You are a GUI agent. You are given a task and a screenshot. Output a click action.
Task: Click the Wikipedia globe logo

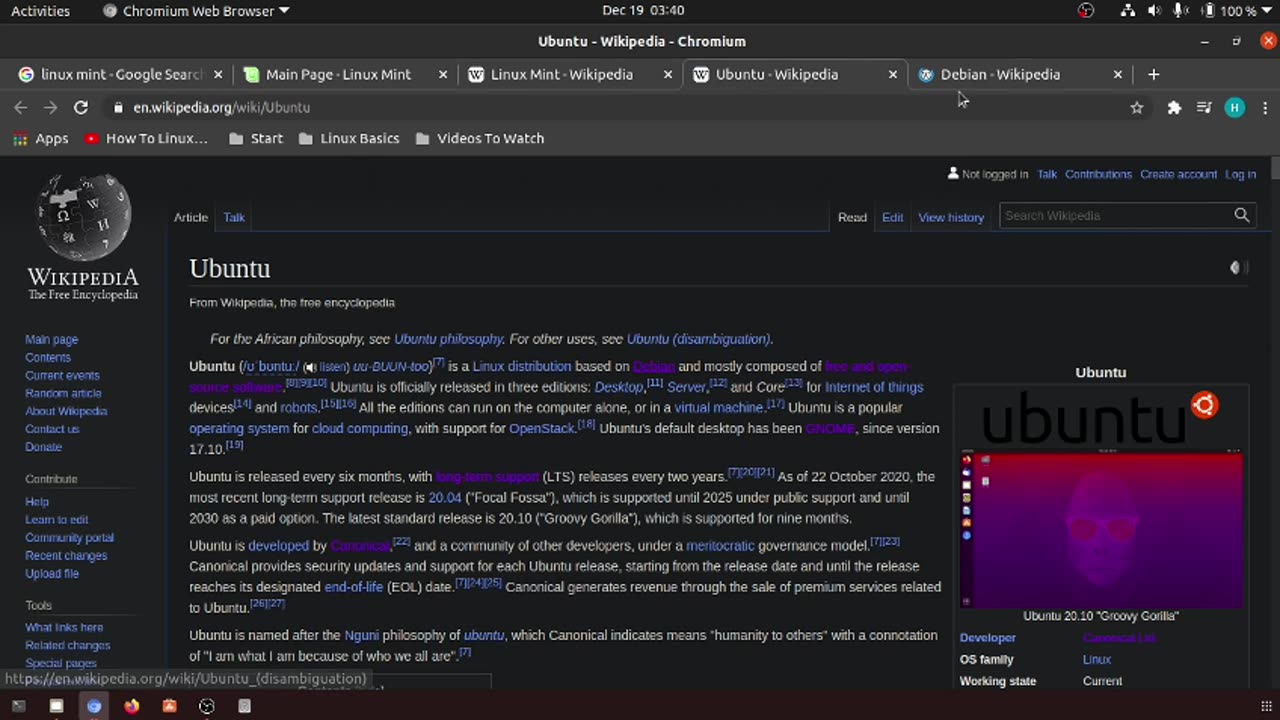[x=83, y=218]
